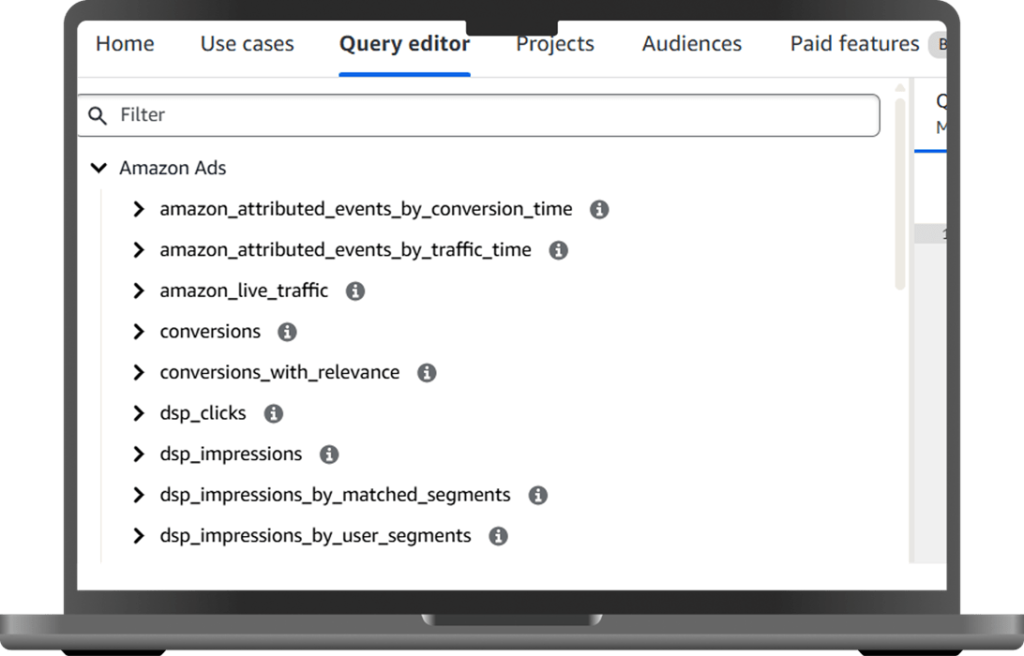Viewport: 1024px width, 656px height.
Task: Go to the Home tab
Action: [x=125, y=44]
